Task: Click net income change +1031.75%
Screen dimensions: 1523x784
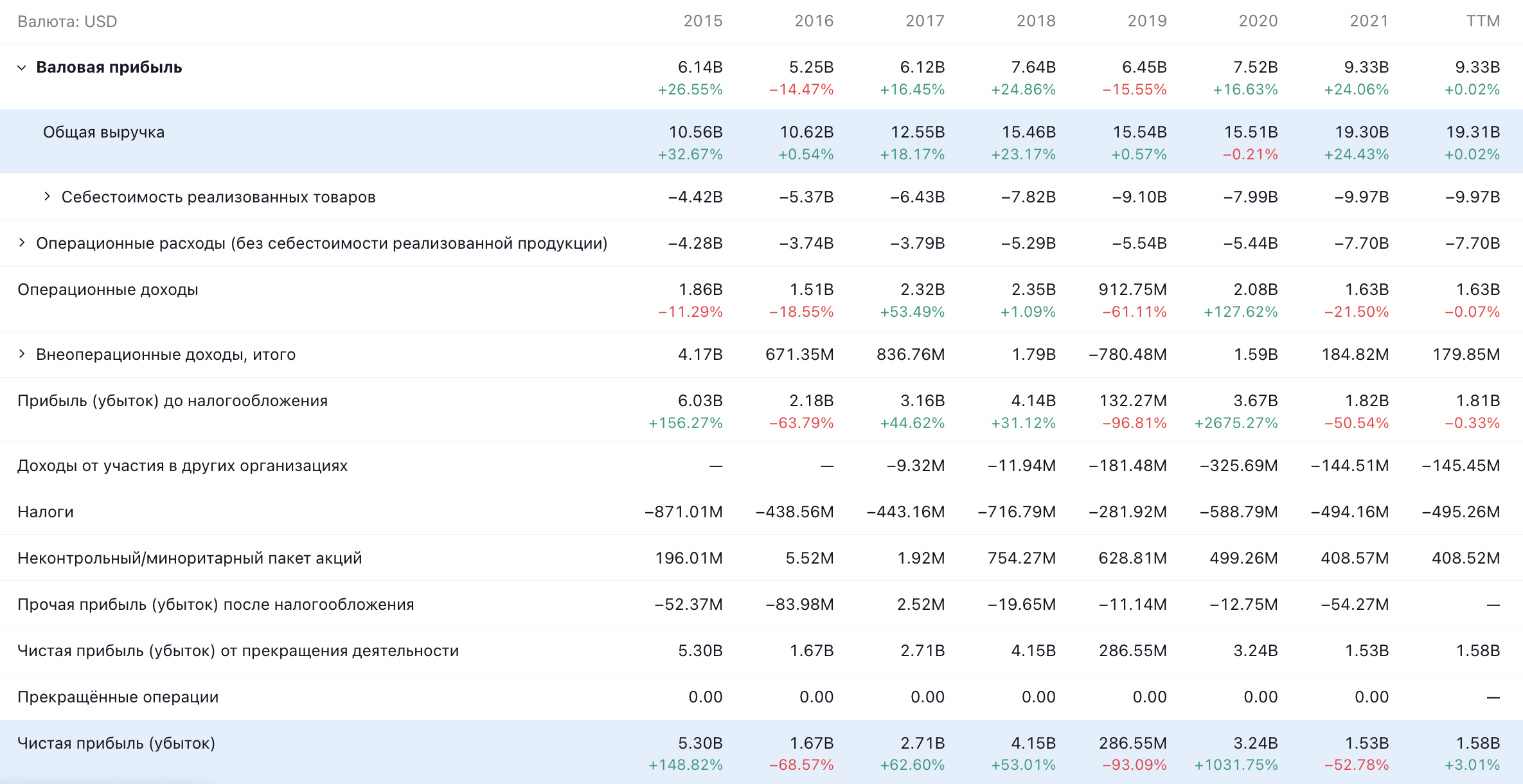Action: 1236,765
